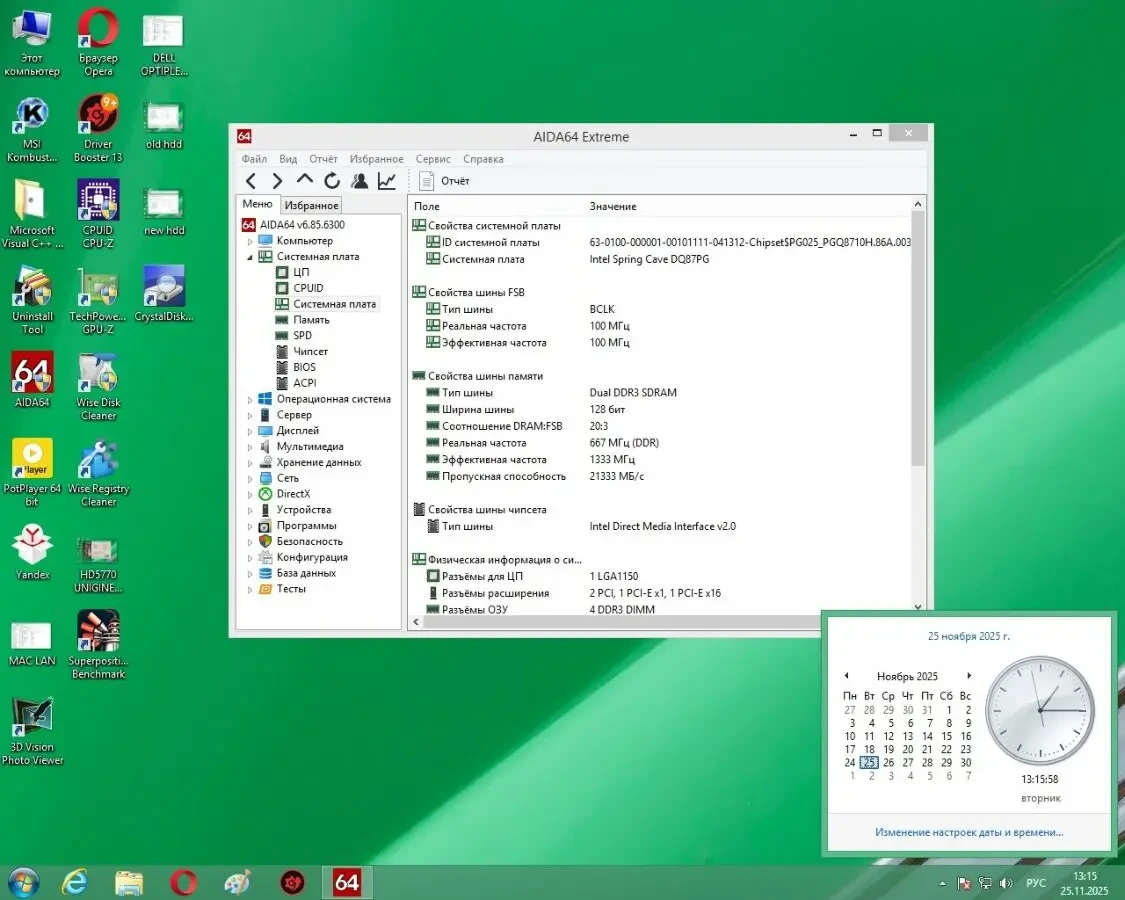
Task: Click the back navigation arrow in the toolbar
Action: tap(250, 181)
